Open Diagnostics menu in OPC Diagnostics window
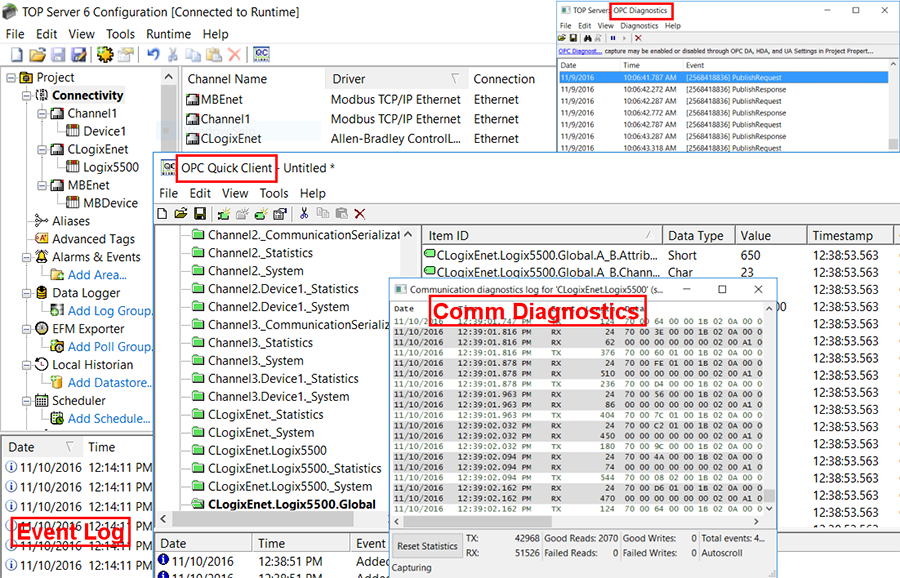The height and width of the screenshot is (578, 900). [639, 26]
